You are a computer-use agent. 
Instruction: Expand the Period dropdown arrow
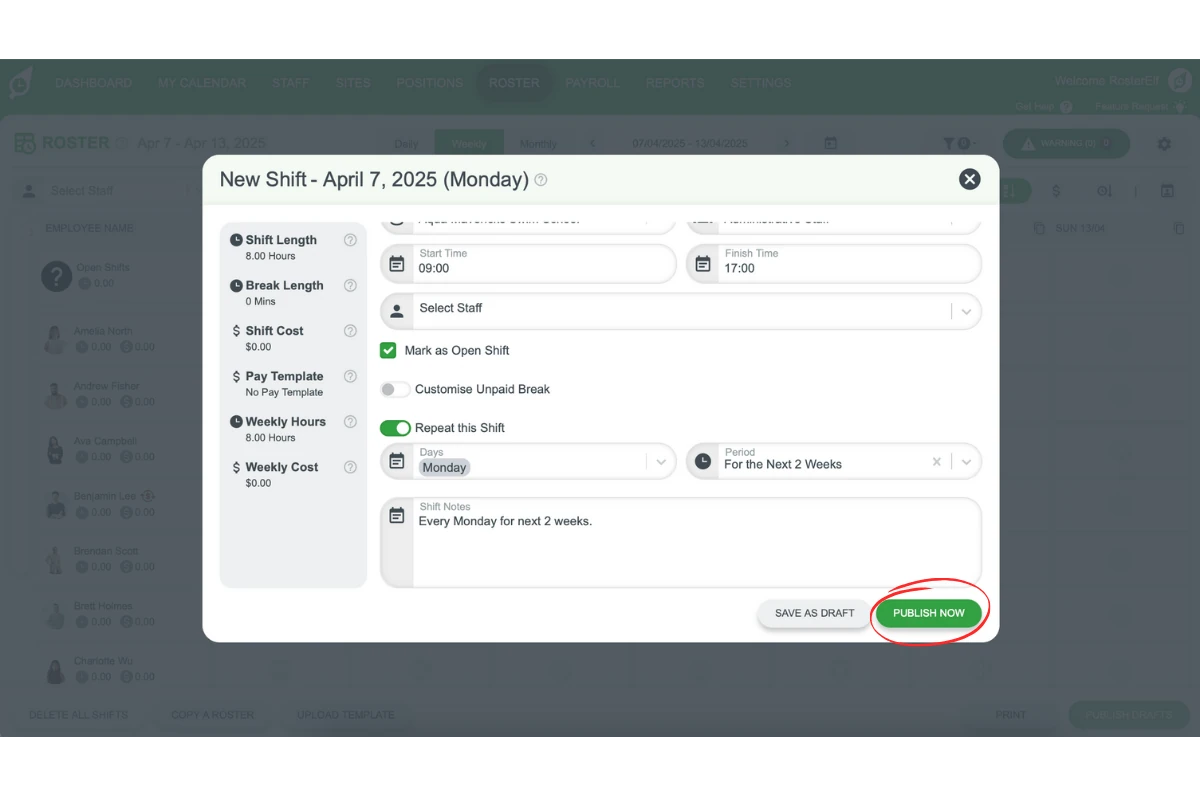pos(966,462)
